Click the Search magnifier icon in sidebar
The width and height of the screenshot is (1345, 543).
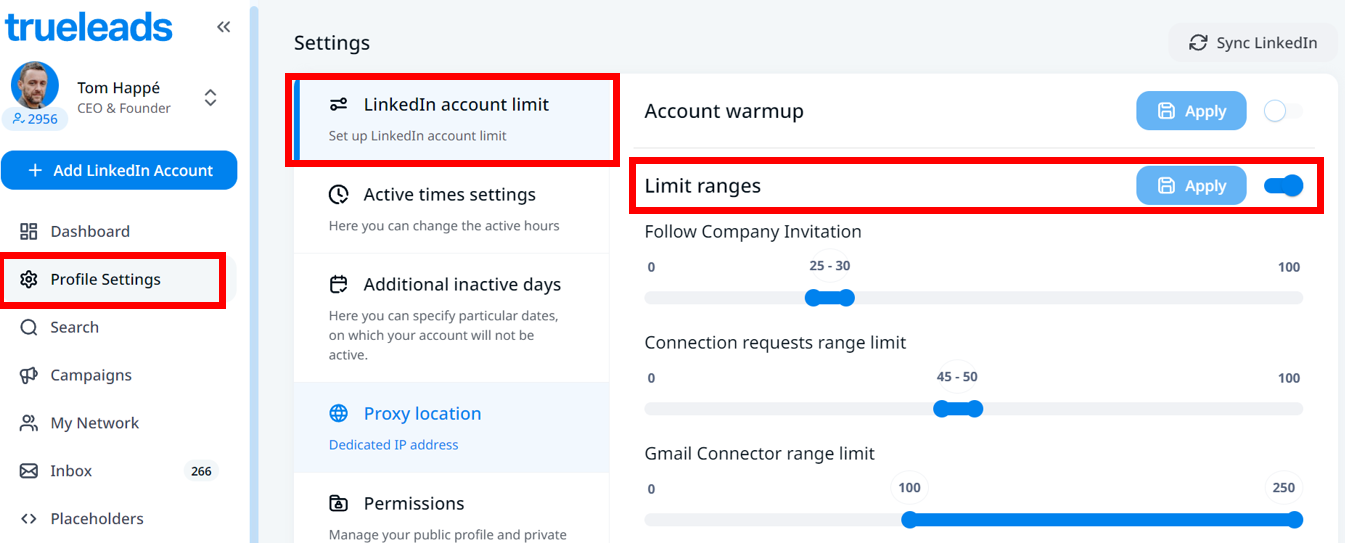(x=29, y=328)
